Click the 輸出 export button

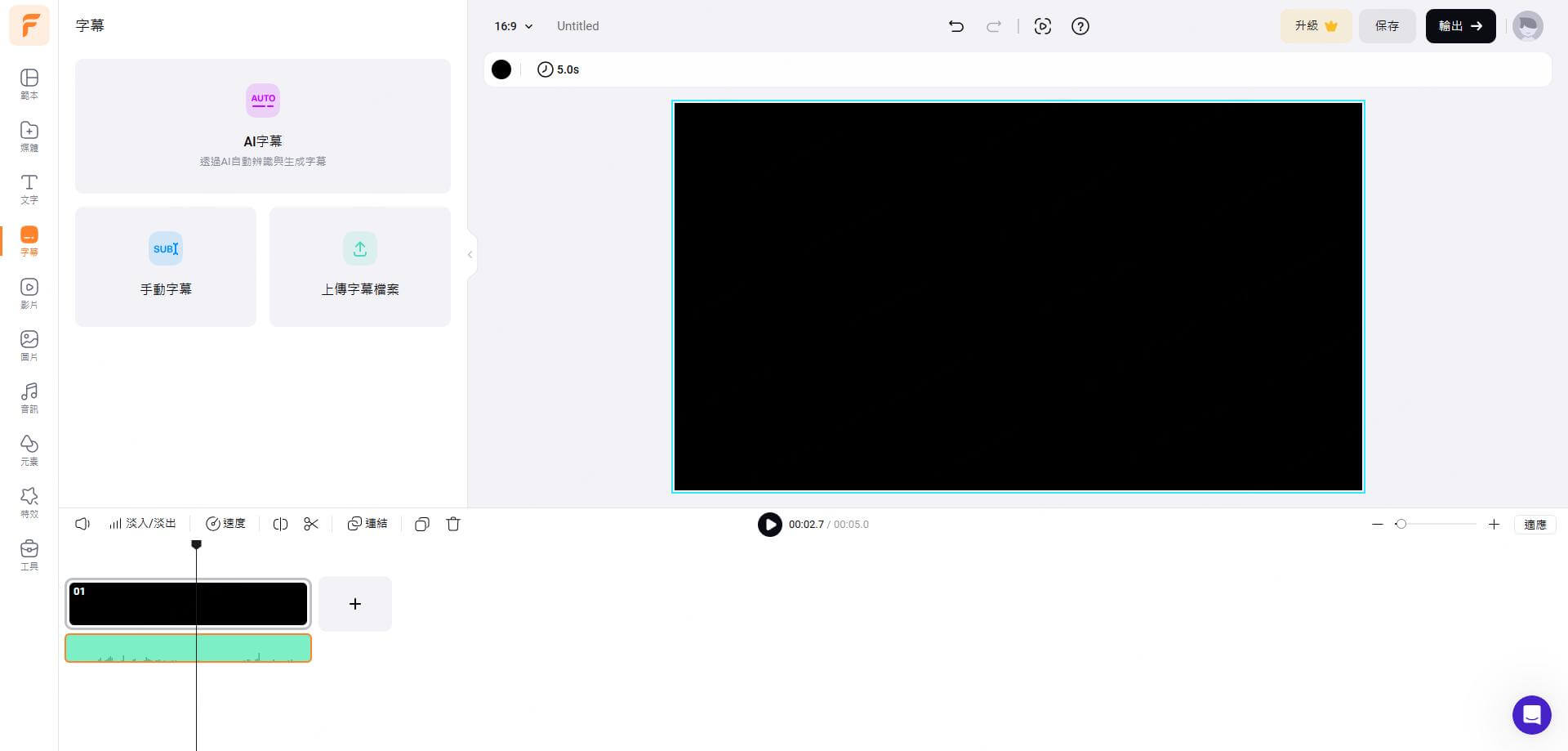[x=1460, y=26]
